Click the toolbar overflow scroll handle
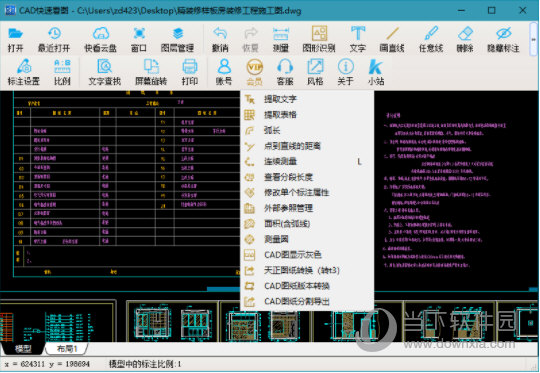This screenshot has height=373, width=540. (x=534, y=39)
